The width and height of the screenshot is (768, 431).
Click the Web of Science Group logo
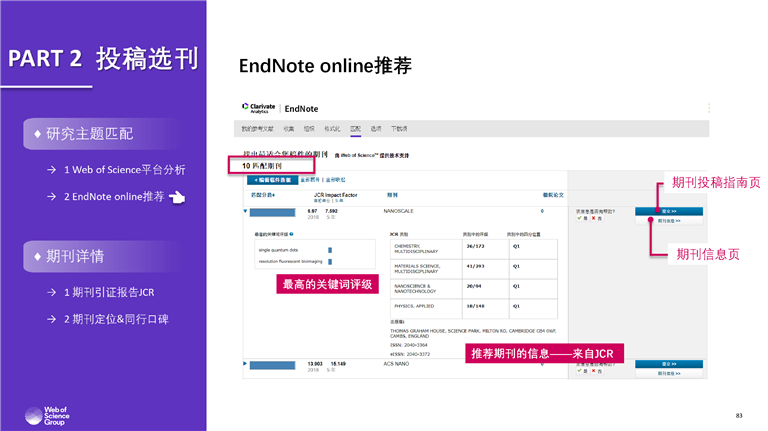click(x=47, y=416)
